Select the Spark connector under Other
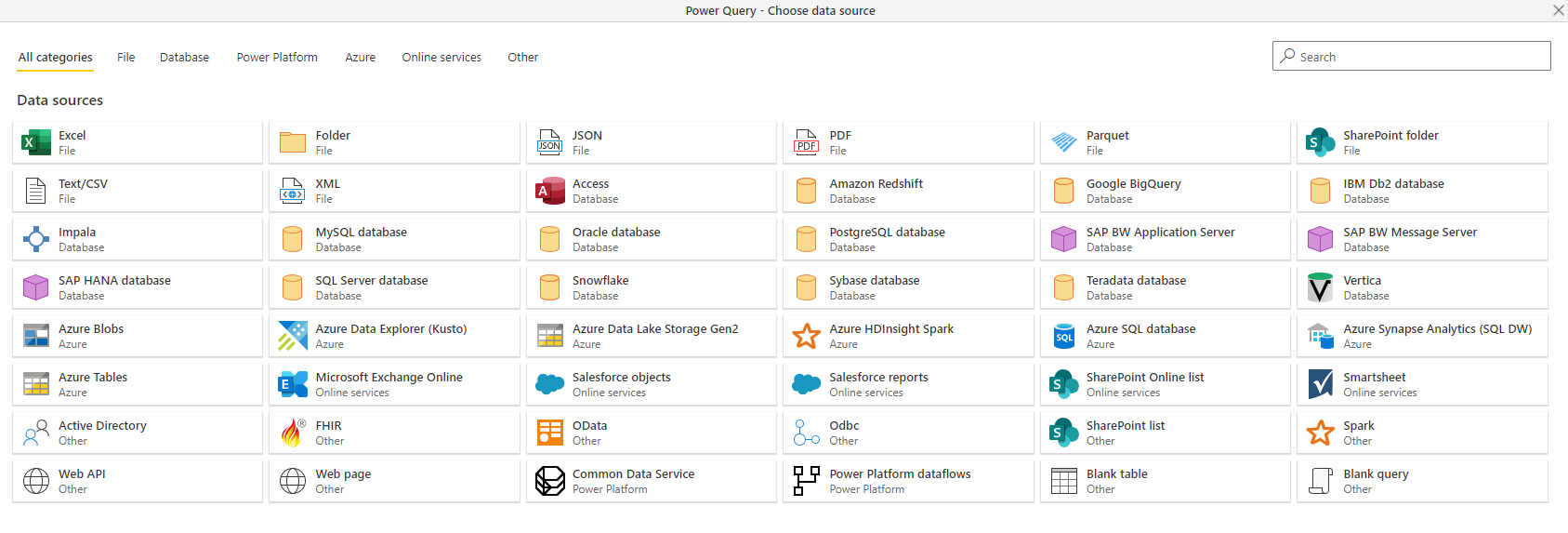This screenshot has height=533, width=1568. pos(1422,433)
